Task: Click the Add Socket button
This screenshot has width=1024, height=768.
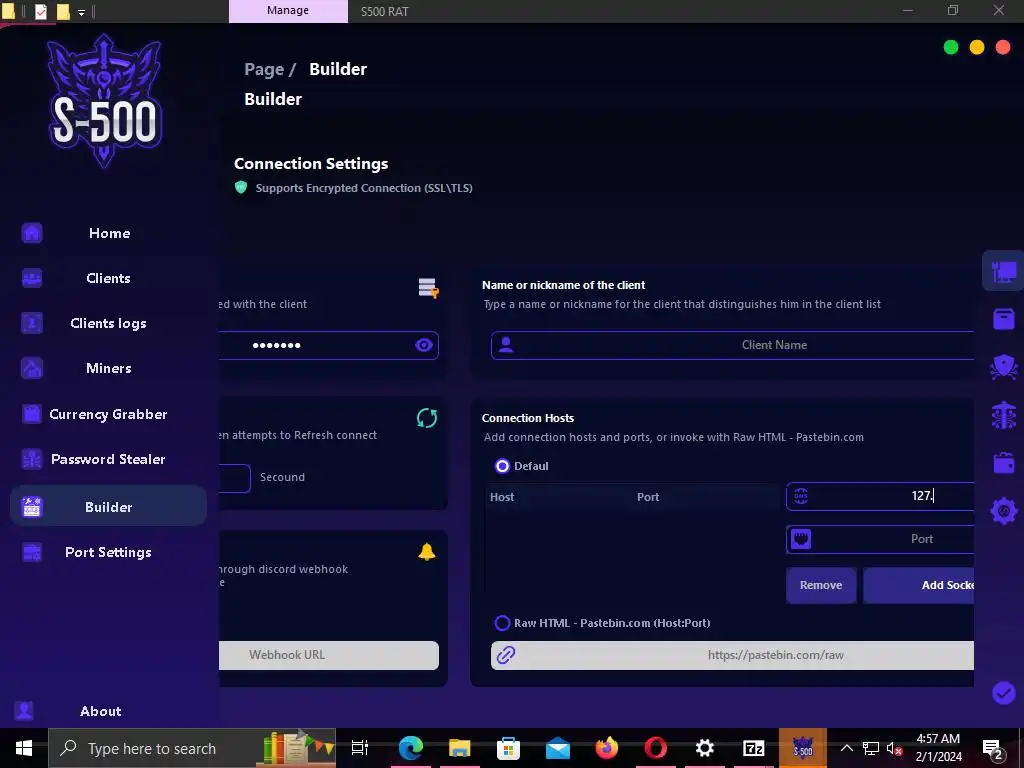Action: (x=918, y=585)
